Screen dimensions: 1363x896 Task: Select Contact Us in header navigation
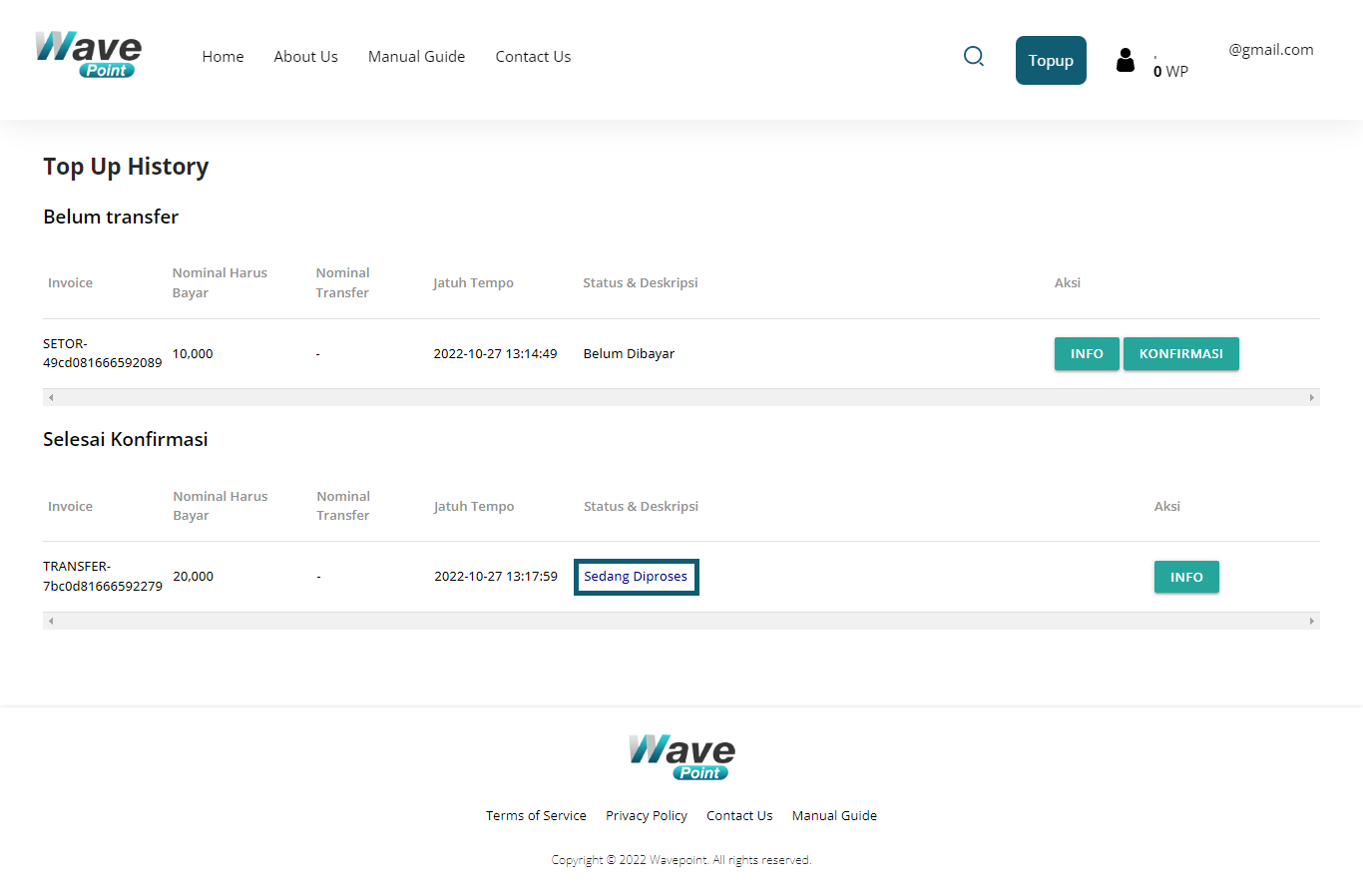pyautogui.click(x=533, y=57)
